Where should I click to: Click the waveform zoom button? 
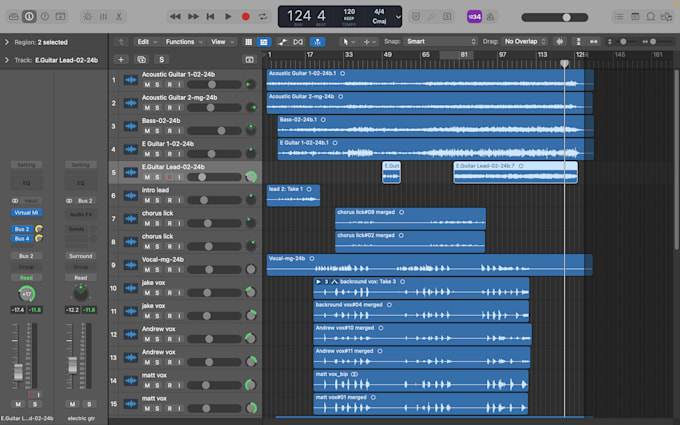tap(560, 42)
